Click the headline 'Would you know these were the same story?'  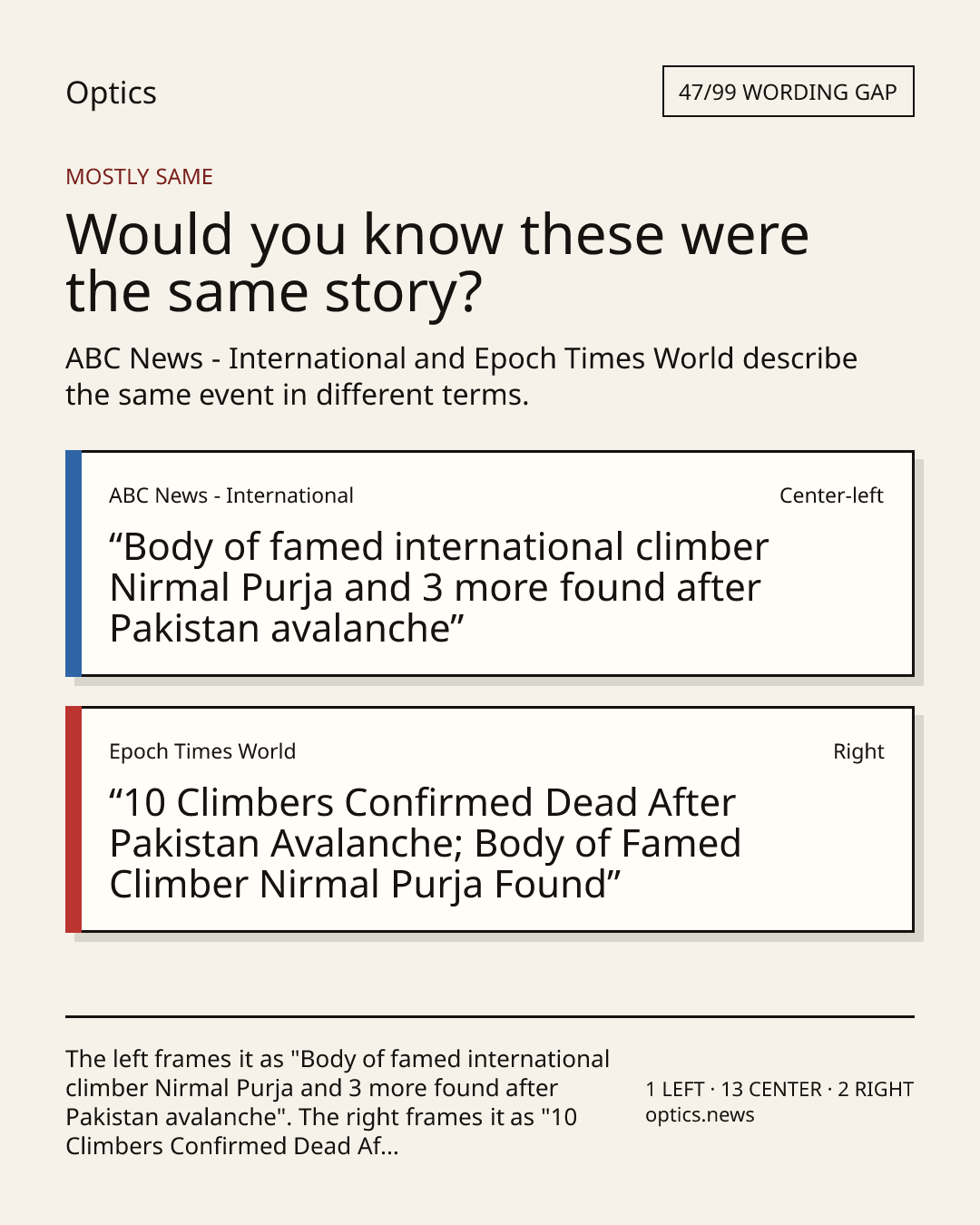click(x=436, y=263)
